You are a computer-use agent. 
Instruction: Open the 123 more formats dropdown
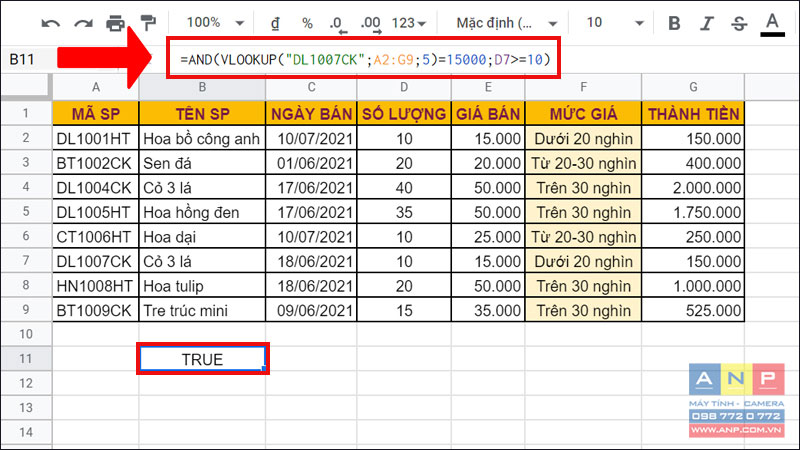pyautogui.click(x=409, y=23)
